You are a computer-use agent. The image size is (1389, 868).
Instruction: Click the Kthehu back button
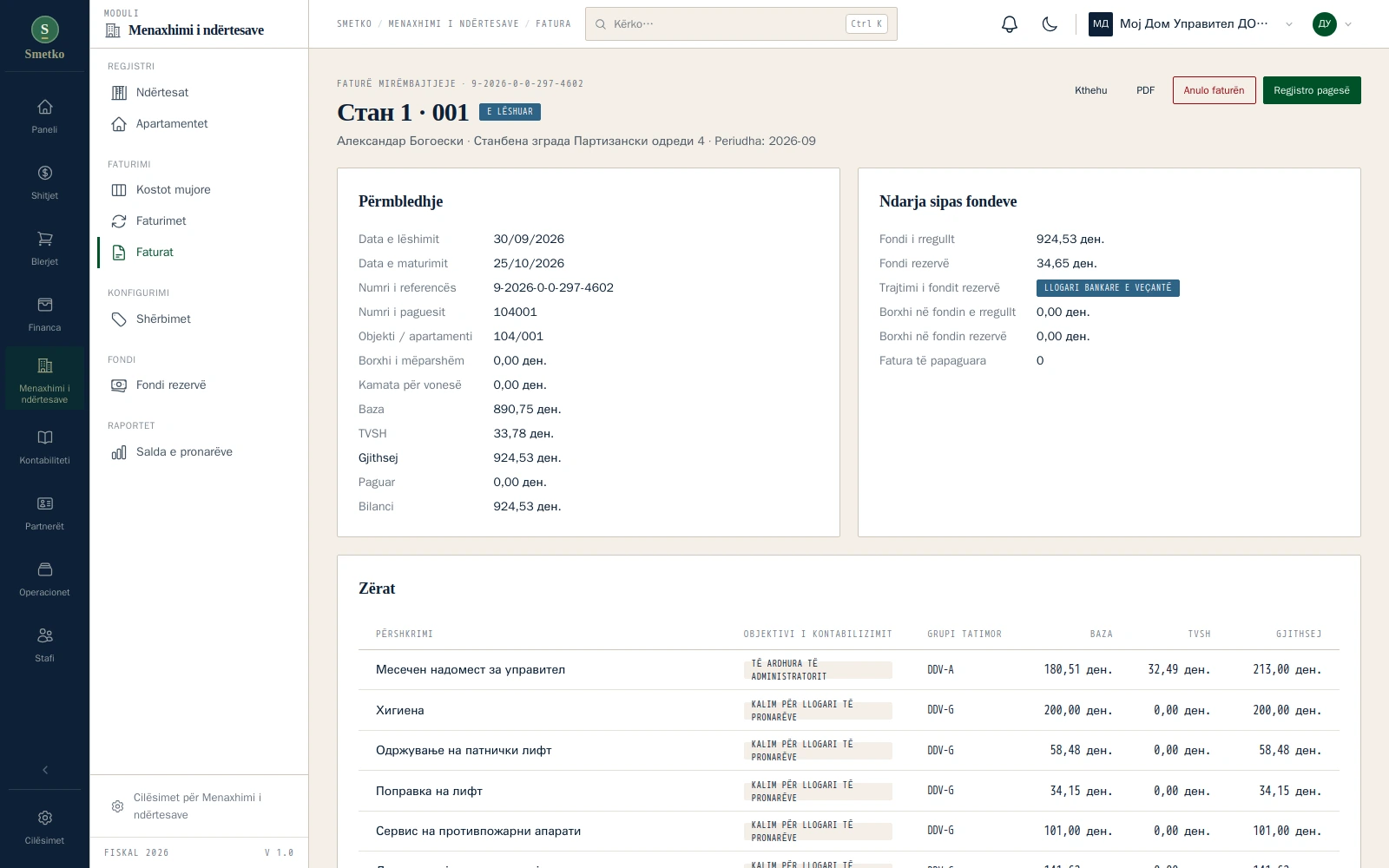click(1090, 90)
